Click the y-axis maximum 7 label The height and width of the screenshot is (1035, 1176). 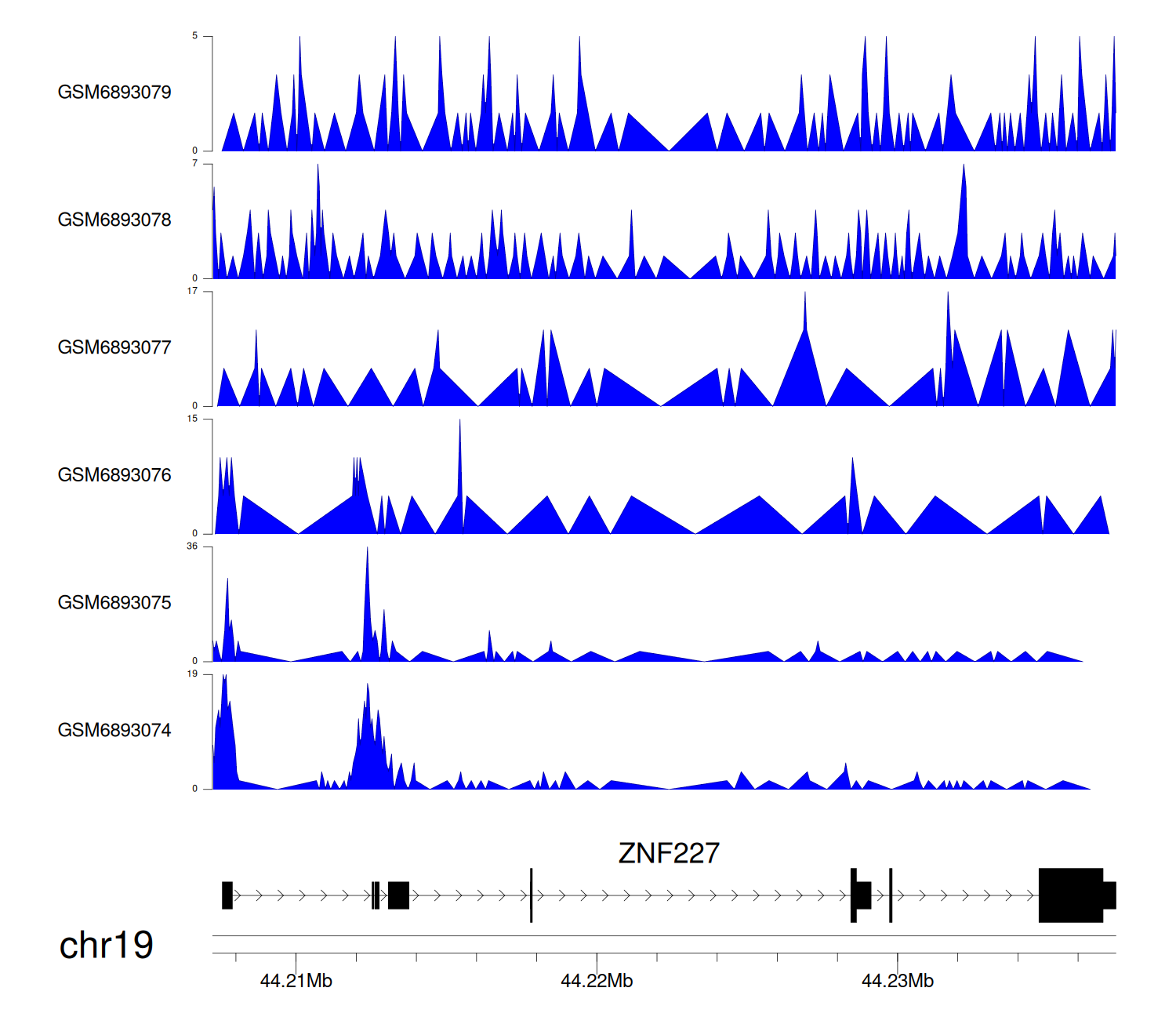(x=194, y=164)
